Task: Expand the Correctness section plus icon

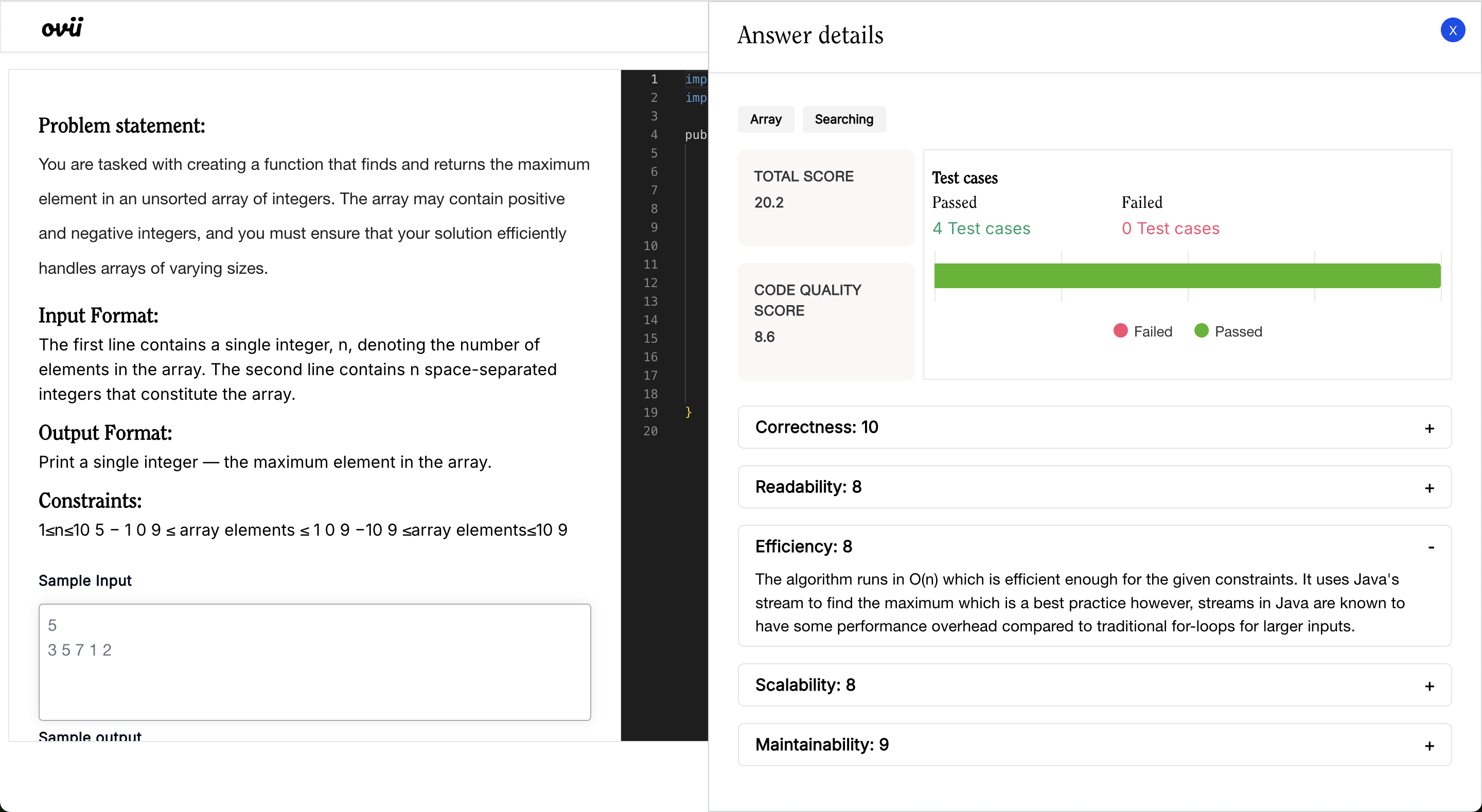Action: 1429,428
